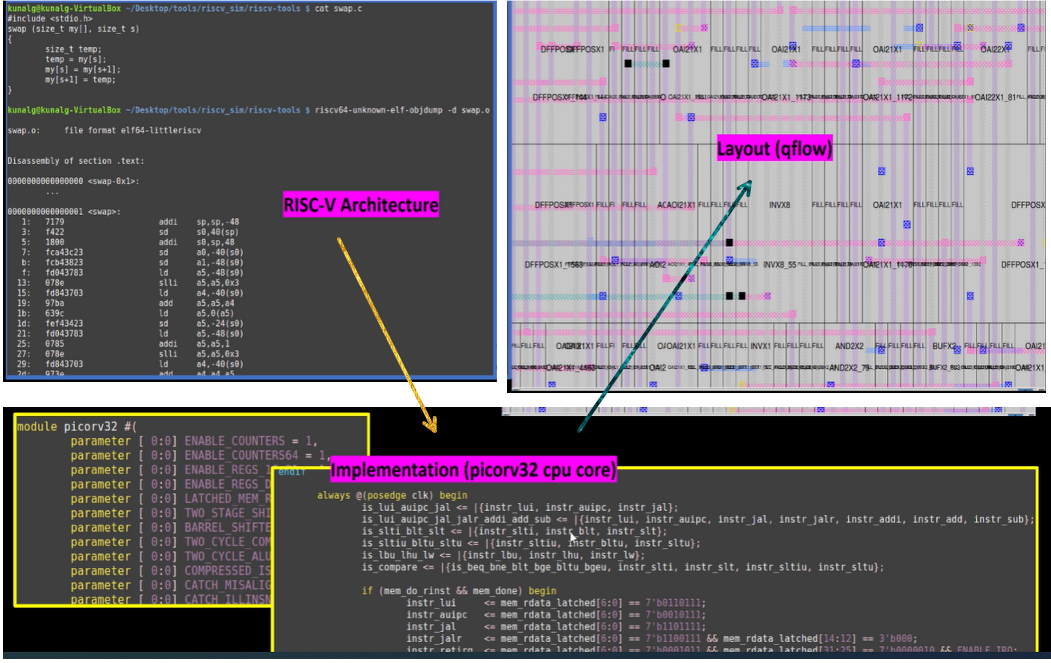Image resolution: width=1051 pixels, height=663 pixels.
Task: Click the Implementation (picorv32 cpu core) label
Action: pos(475,469)
